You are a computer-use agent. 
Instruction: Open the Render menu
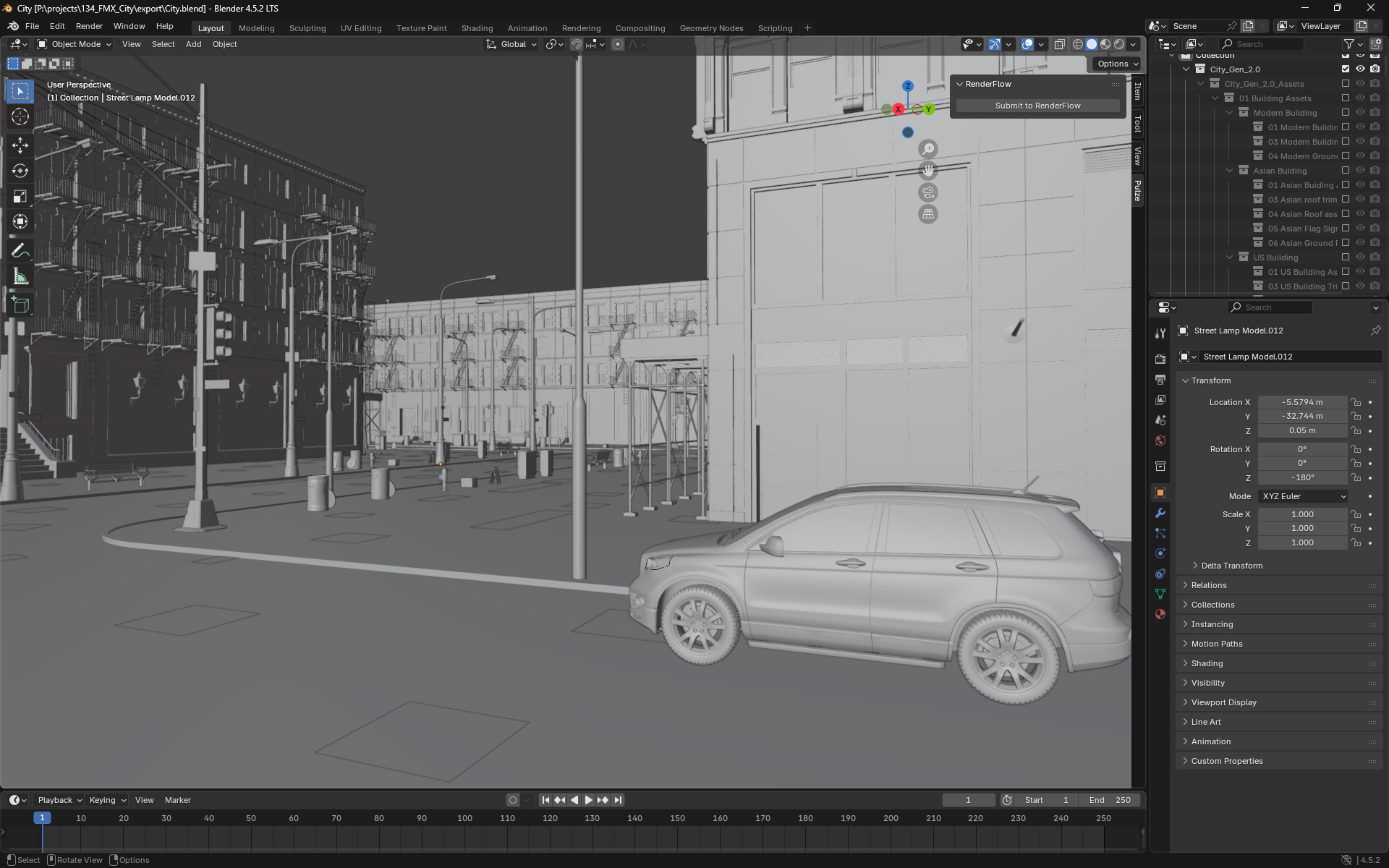point(89,26)
